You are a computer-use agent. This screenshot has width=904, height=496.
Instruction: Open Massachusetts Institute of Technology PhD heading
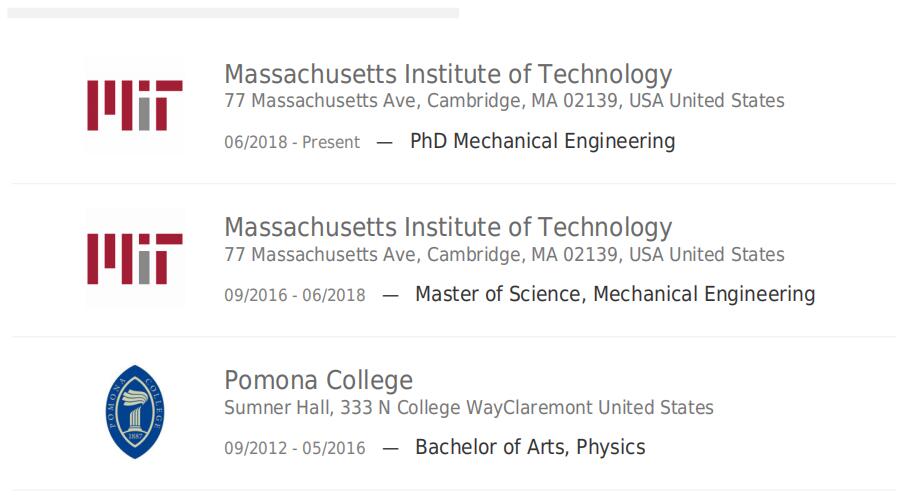pos(448,74)
